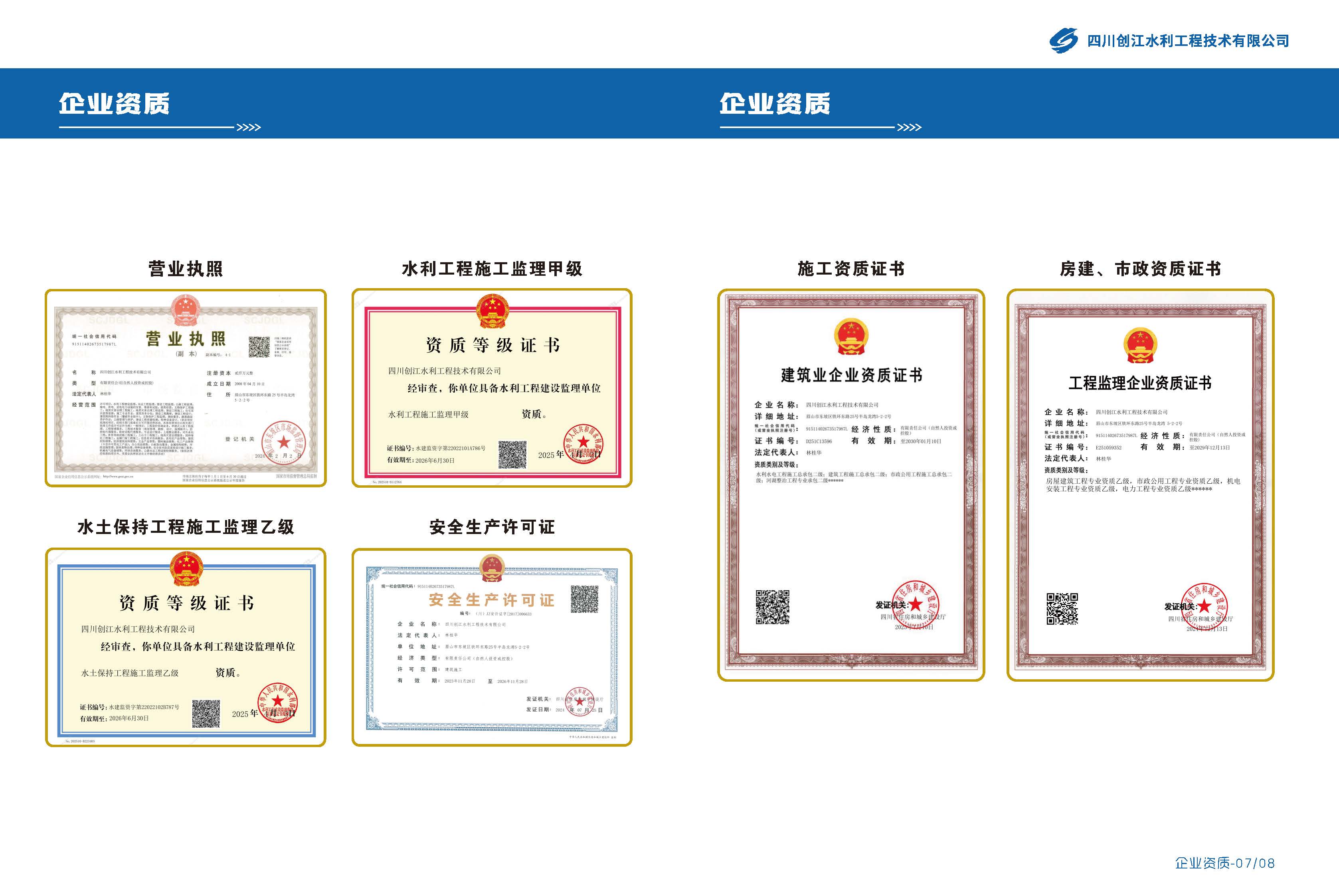Click certificate number 水建监资字第22022102B787号
The width and height of the screenshot is (1339, 896).
pyautogui.click(x=144, y=708)
